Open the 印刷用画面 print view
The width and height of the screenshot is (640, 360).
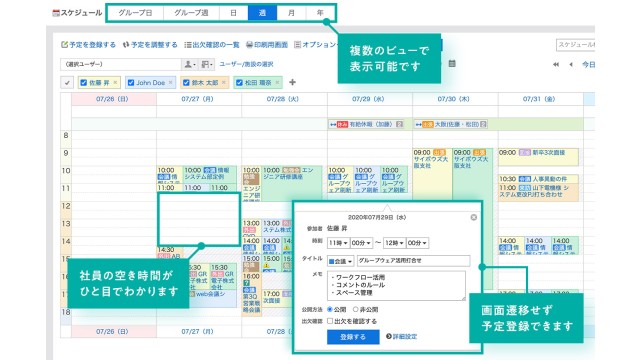pyautogui.click(x=267, y=44)
